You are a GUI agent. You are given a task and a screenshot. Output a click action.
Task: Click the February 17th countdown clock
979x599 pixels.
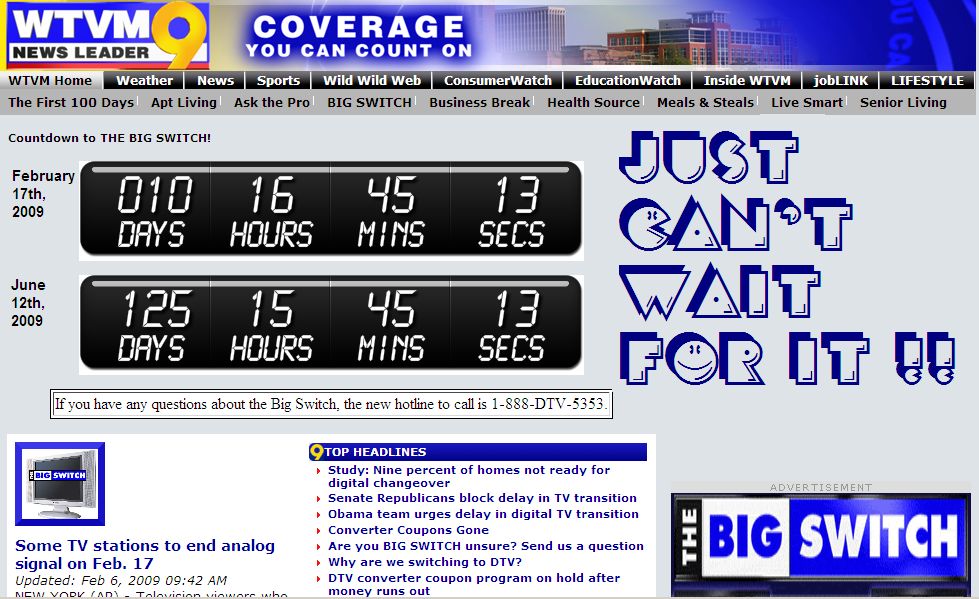[331, 210]
